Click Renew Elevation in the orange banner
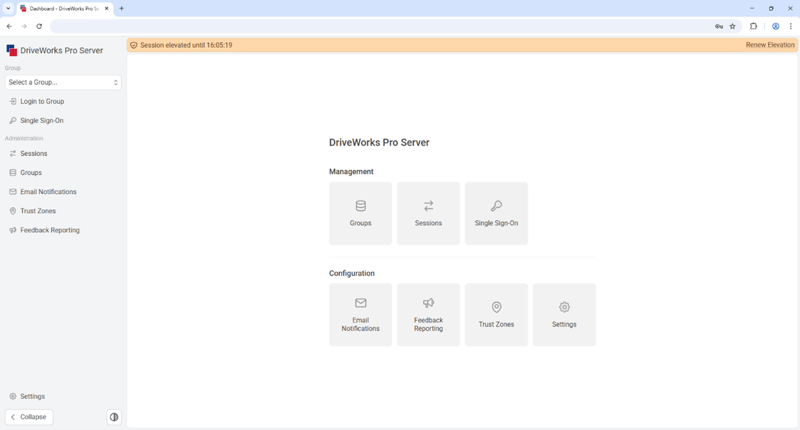Image resolution: width=800 pixels, height=430 pixels. click(x=770, y=45)
